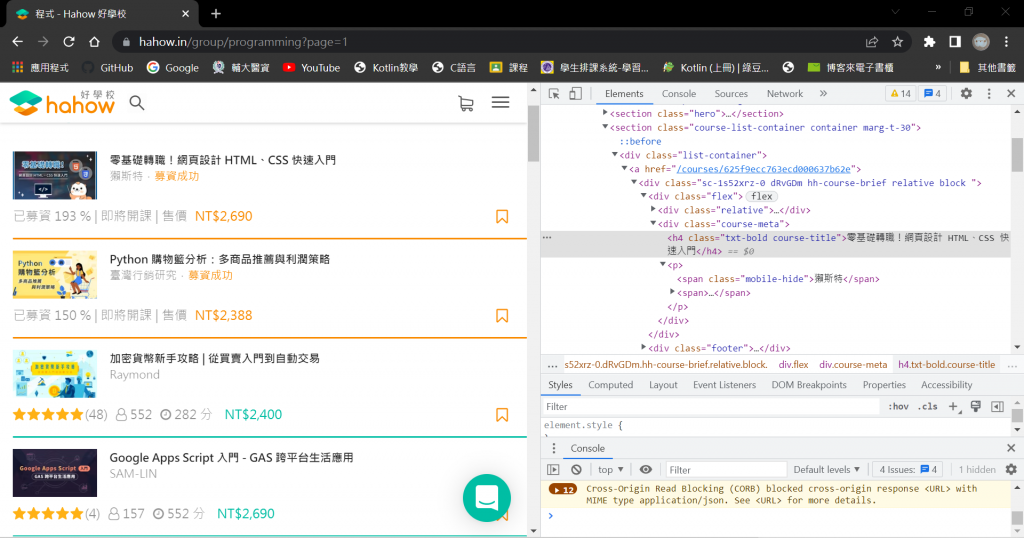Viewport: 1024px width, 538px height.
Task: Bookmark the HTML CSS course
Action: [502, 216]
